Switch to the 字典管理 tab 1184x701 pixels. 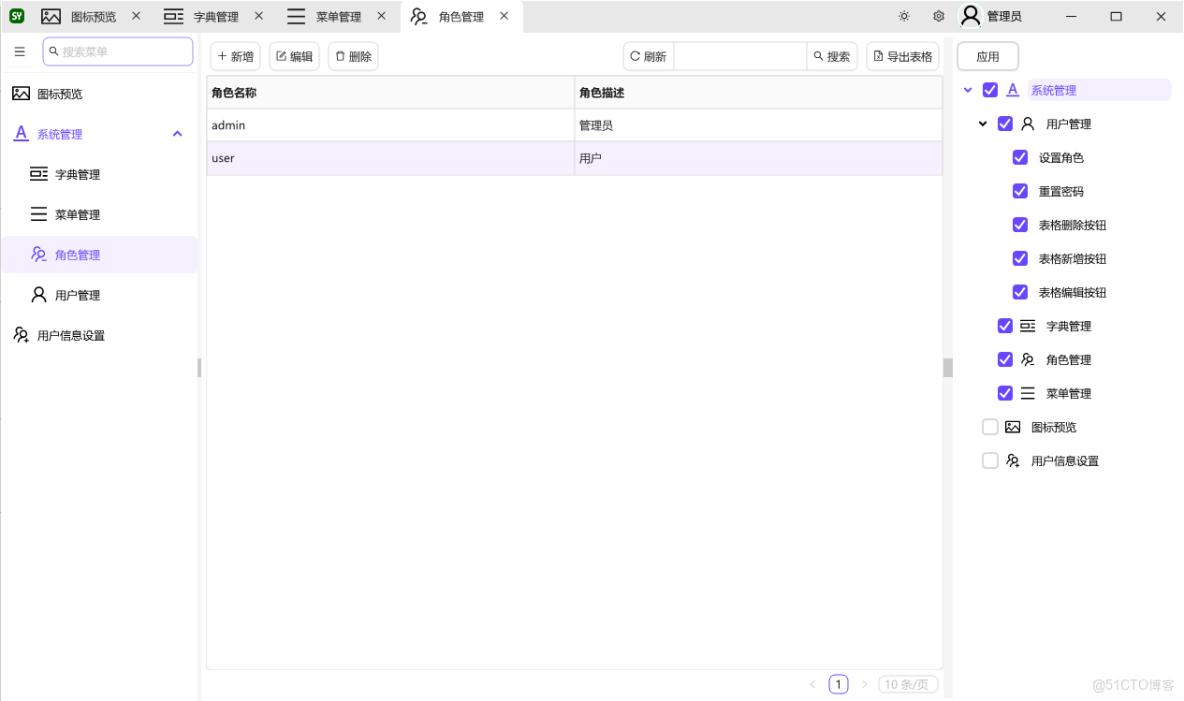pyautogui.click(x=214, y=16)
